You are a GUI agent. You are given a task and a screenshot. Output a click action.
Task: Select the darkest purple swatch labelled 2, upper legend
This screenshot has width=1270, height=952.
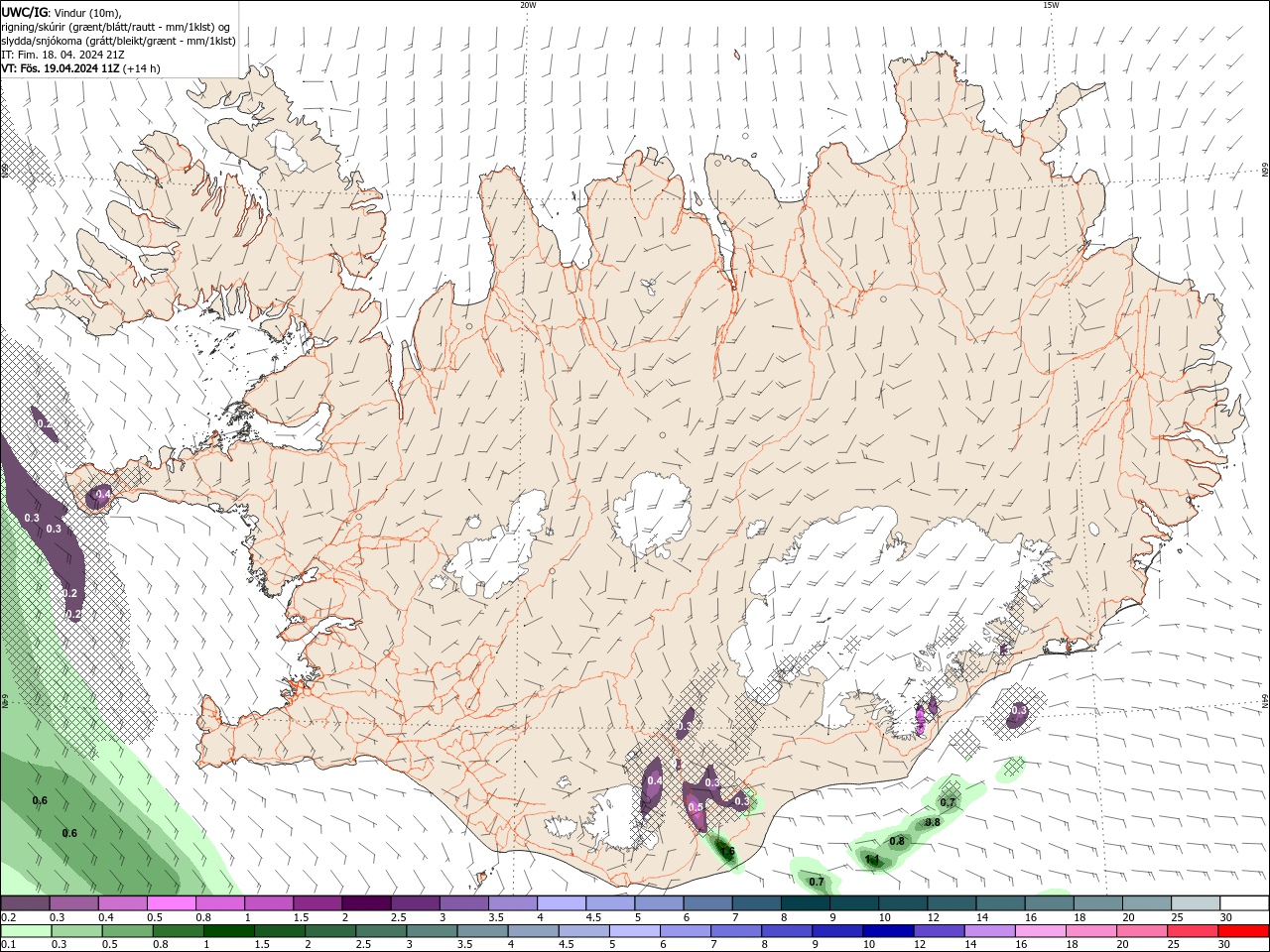[x=366, y=903]
